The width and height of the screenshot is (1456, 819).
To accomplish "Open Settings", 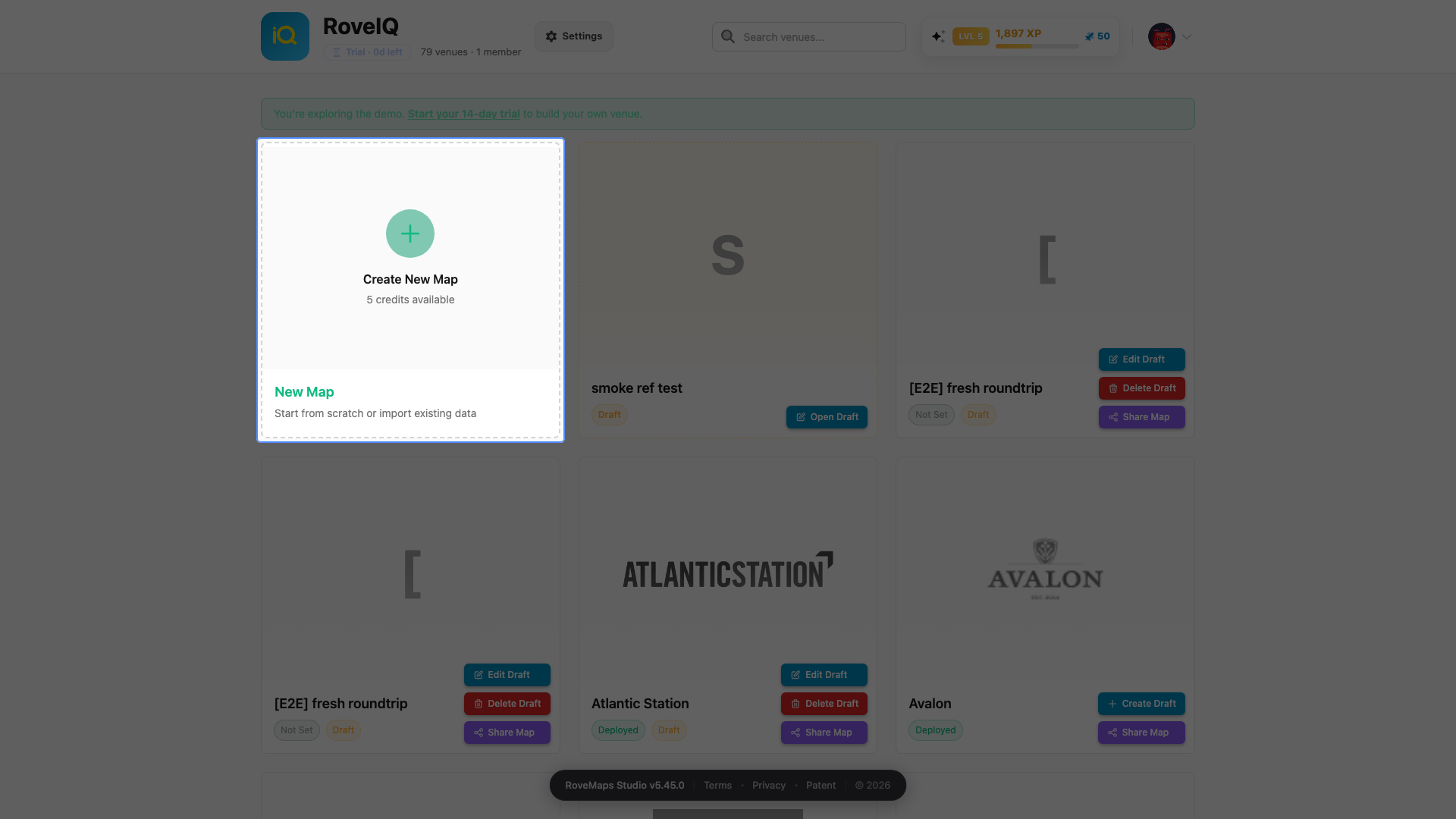I will 574,36.
